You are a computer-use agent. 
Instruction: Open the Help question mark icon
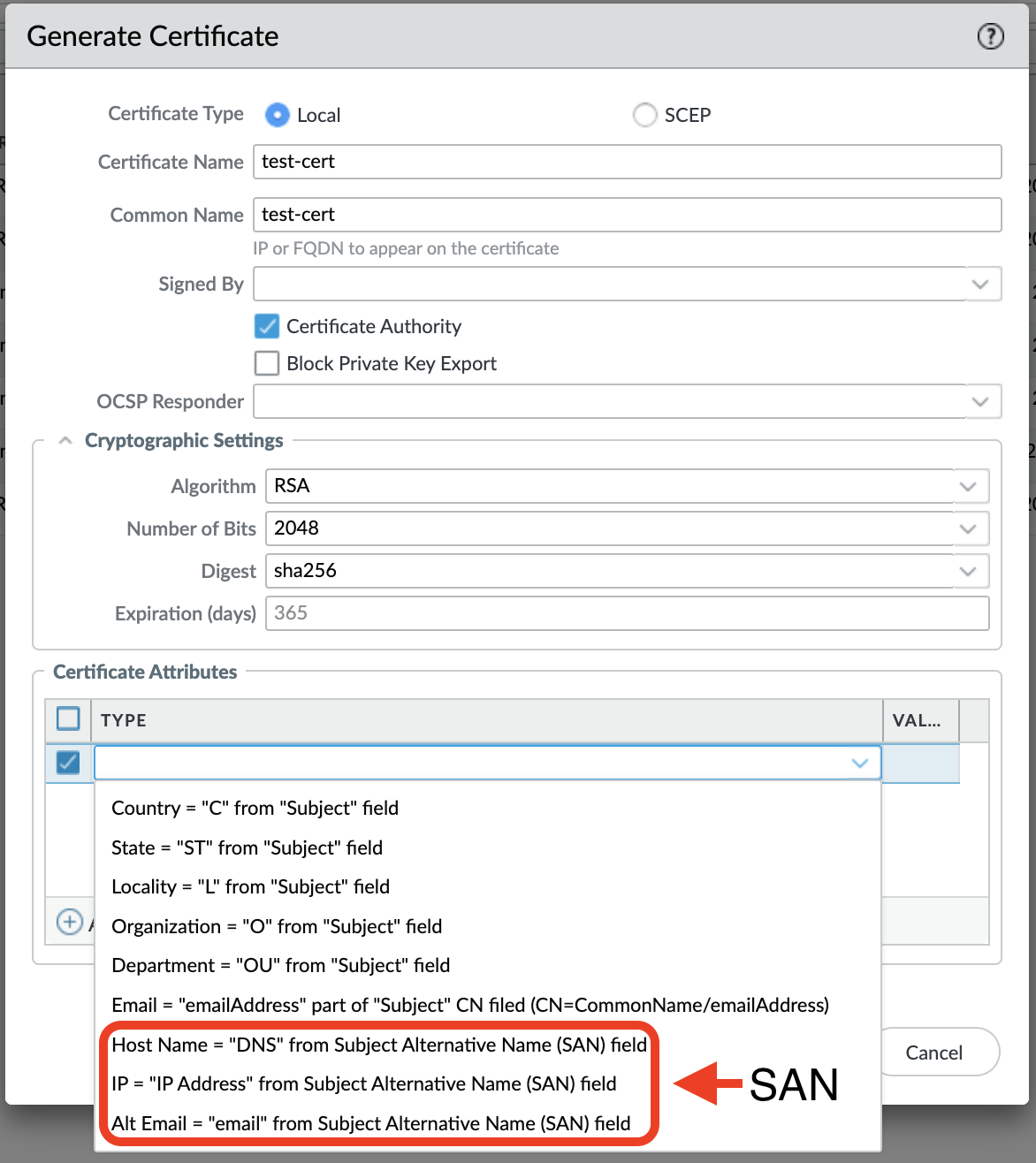991,37
